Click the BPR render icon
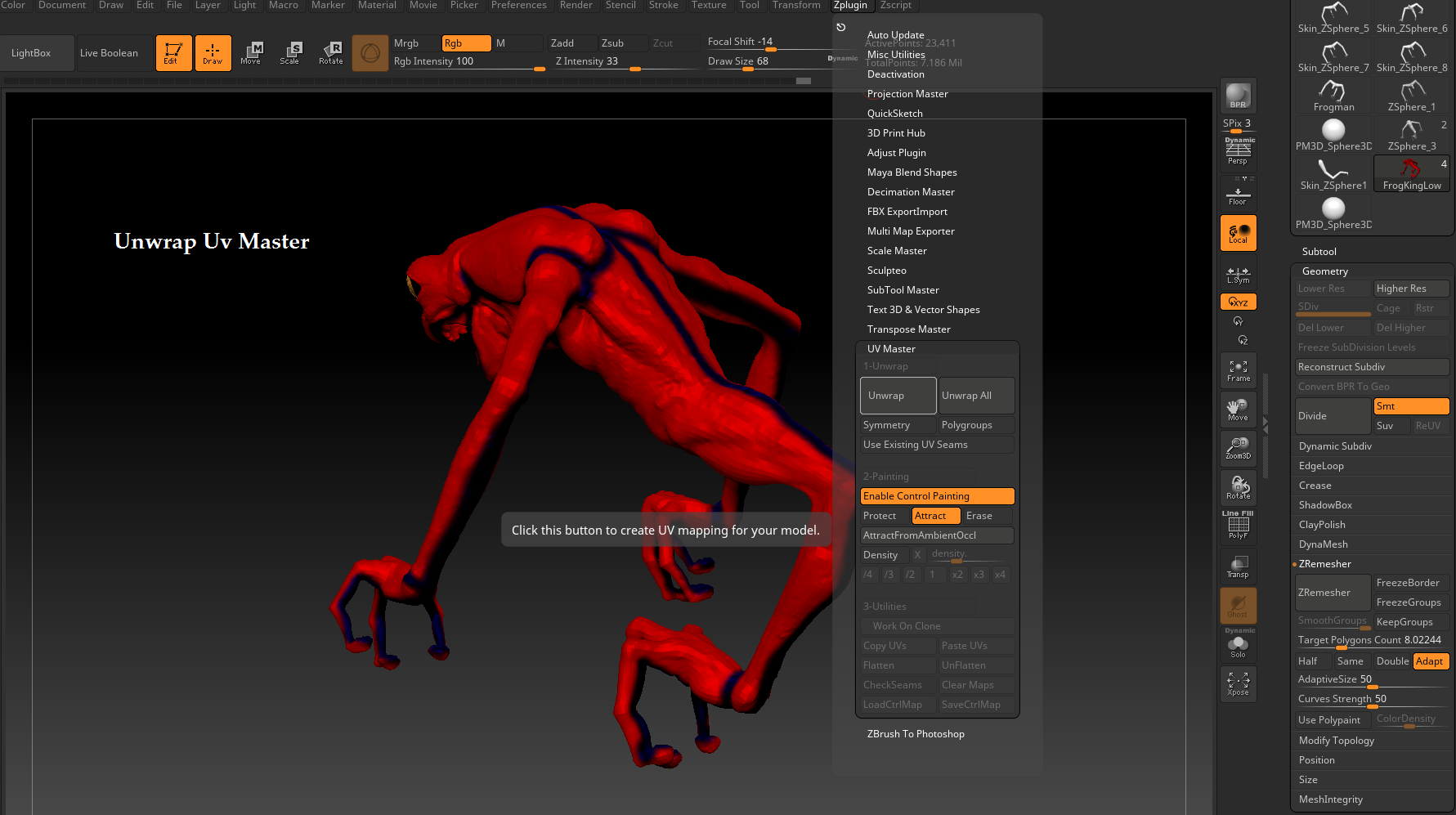The image size is (1456, 815). tap(1238, 96)
